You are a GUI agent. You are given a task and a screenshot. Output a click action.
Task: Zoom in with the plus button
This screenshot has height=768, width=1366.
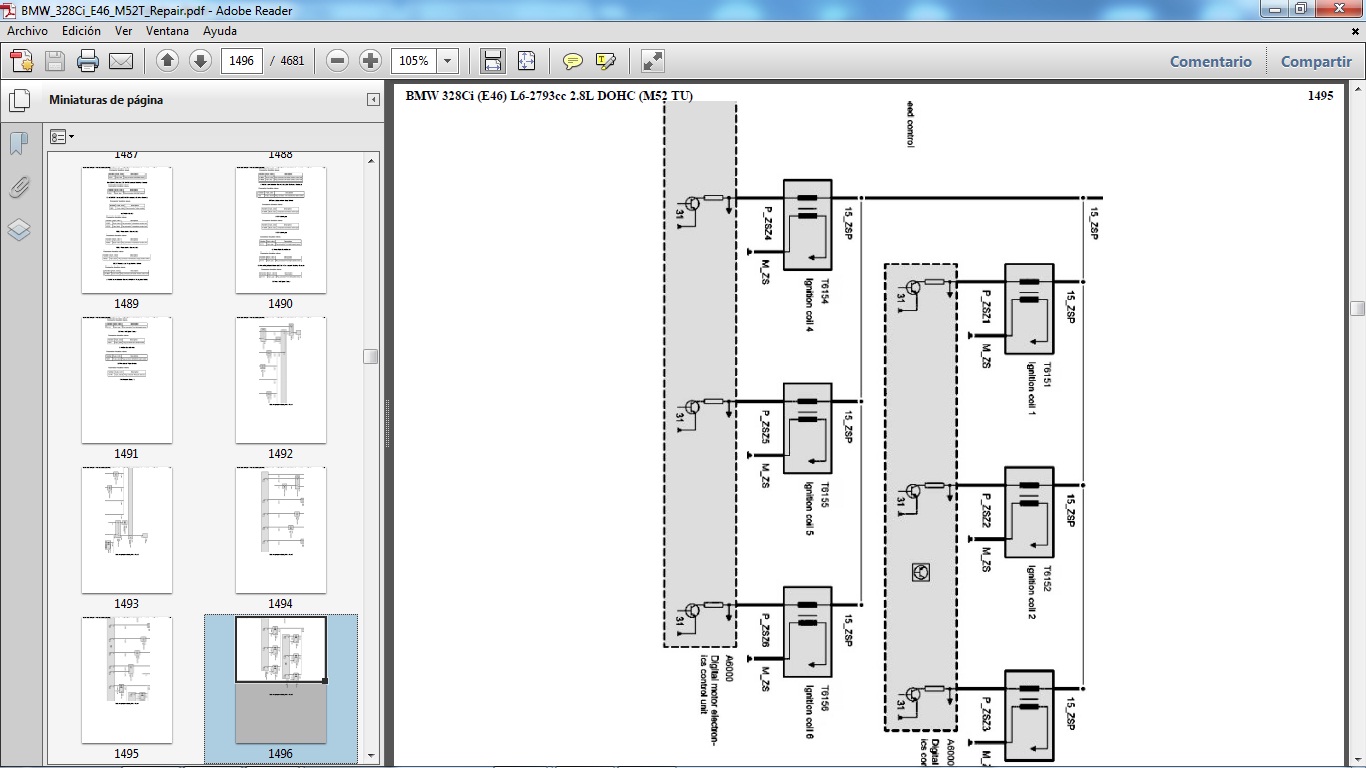click(x=370, y=61)
